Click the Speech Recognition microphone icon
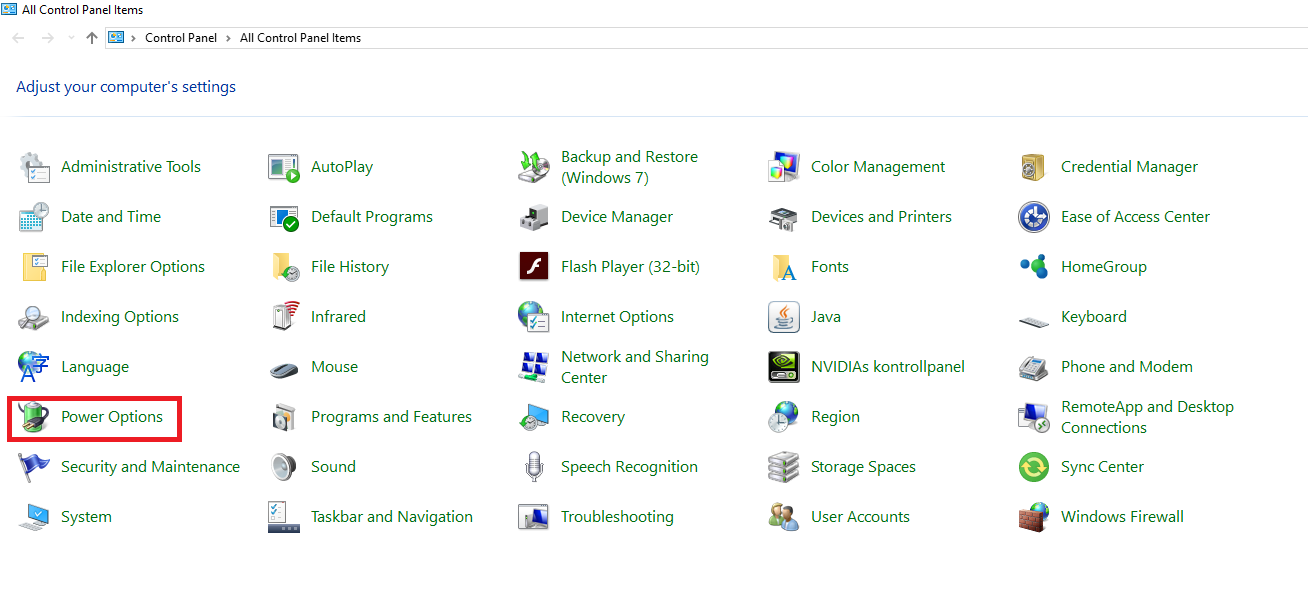1308x590 pixels. [x=534, y=467]
